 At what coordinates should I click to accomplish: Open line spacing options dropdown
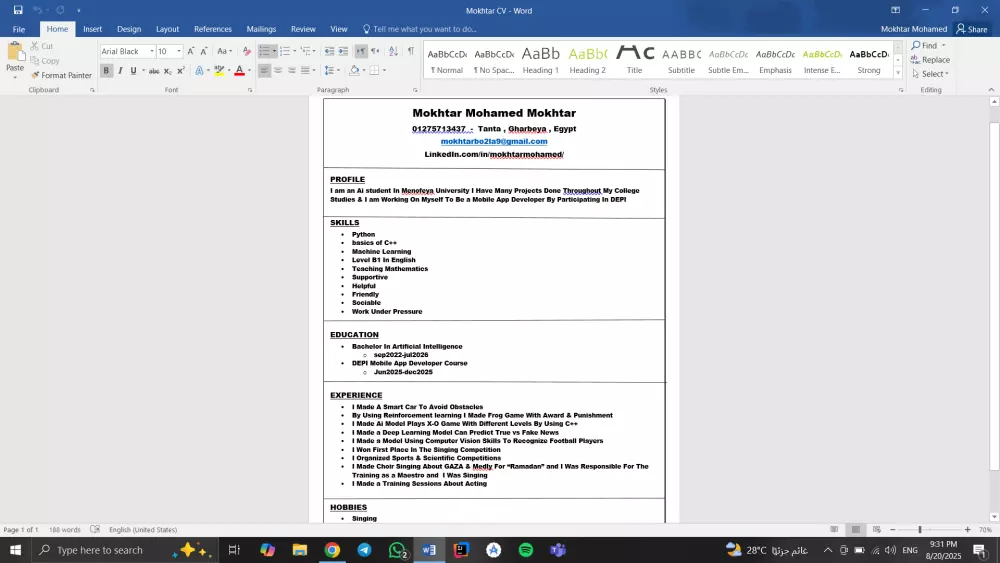pos(332,70)
